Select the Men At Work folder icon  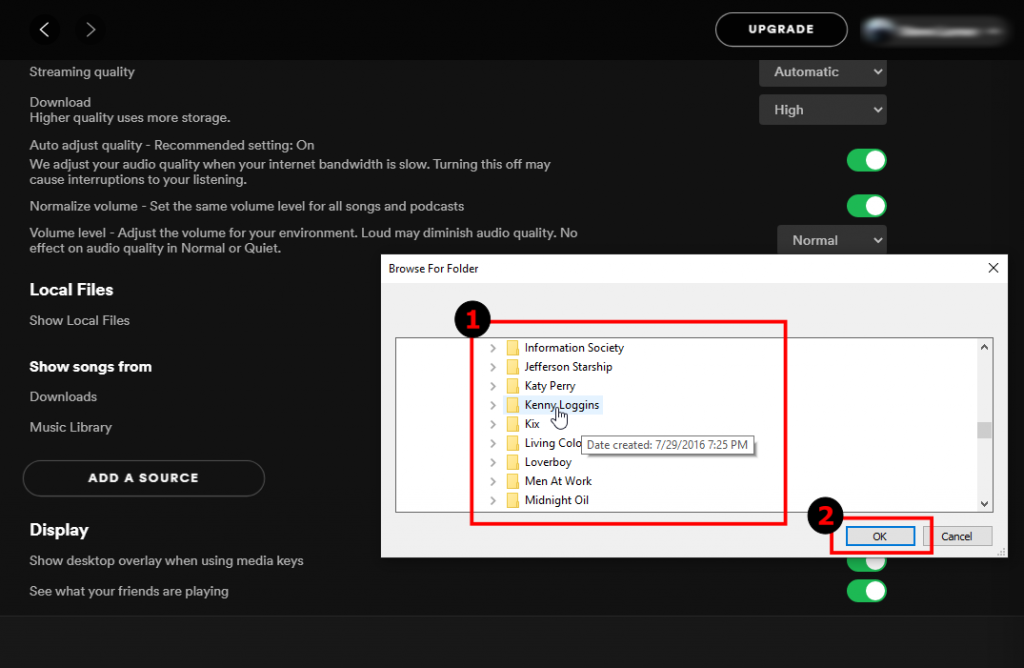coord(513,481)
